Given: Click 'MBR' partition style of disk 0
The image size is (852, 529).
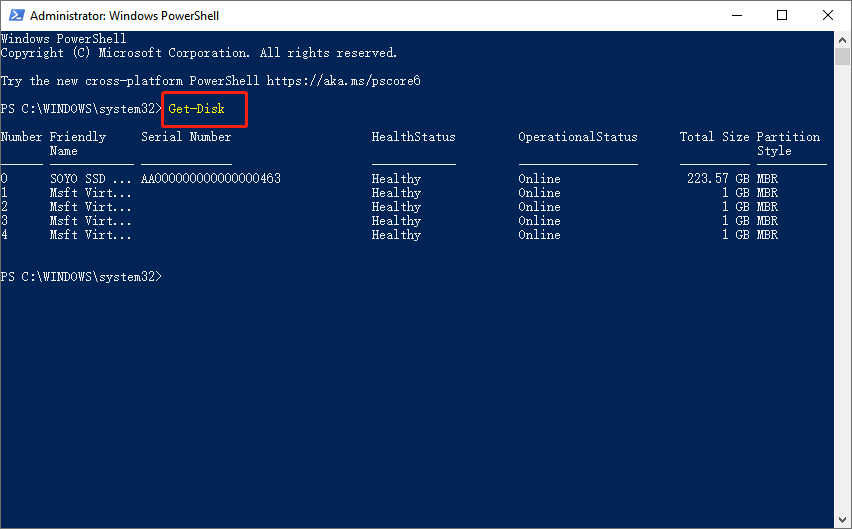Looking at the screenshot, I should click(x=767, y=179).
